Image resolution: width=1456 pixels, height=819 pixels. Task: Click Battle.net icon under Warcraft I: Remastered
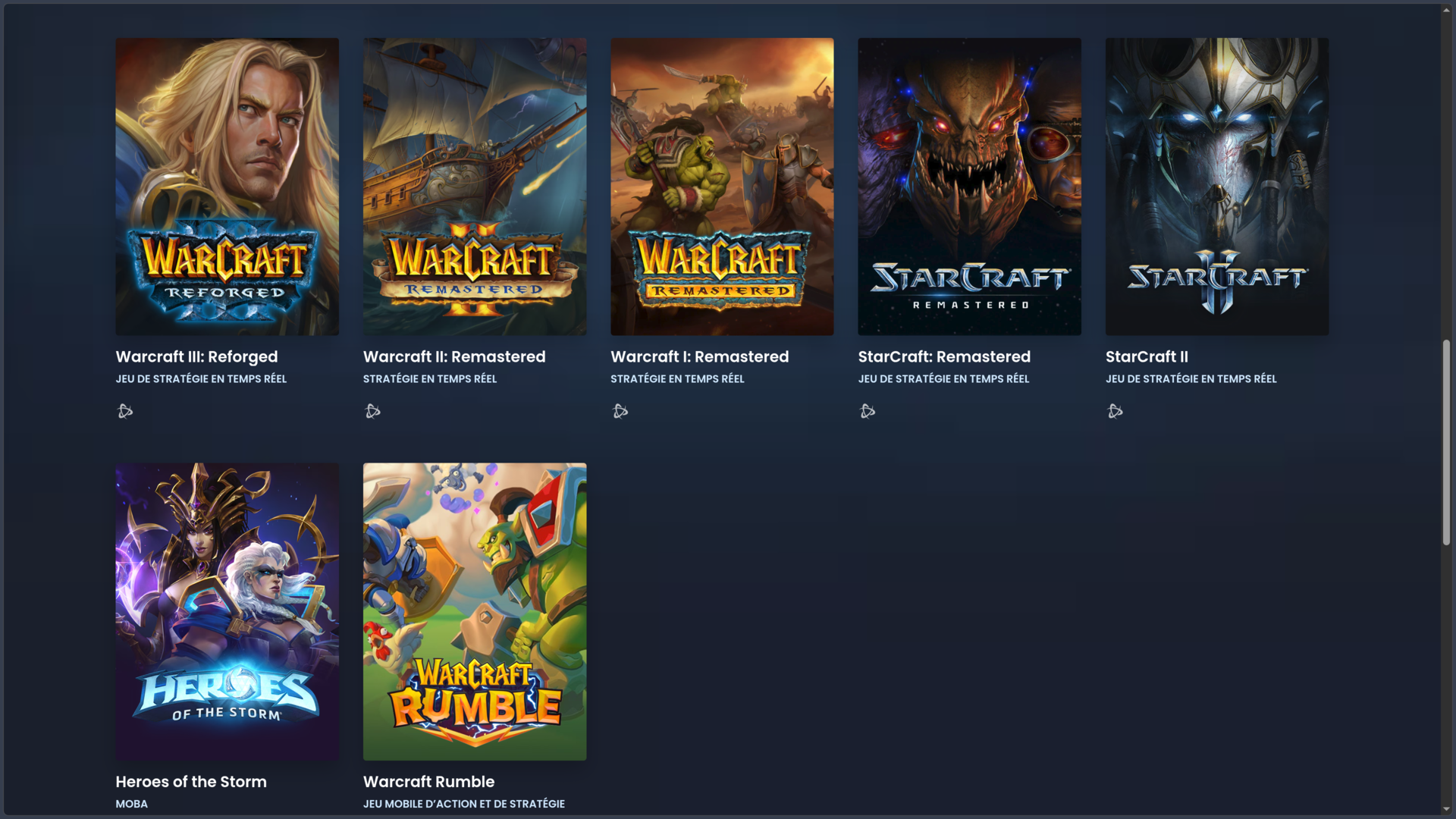[620, 411]
